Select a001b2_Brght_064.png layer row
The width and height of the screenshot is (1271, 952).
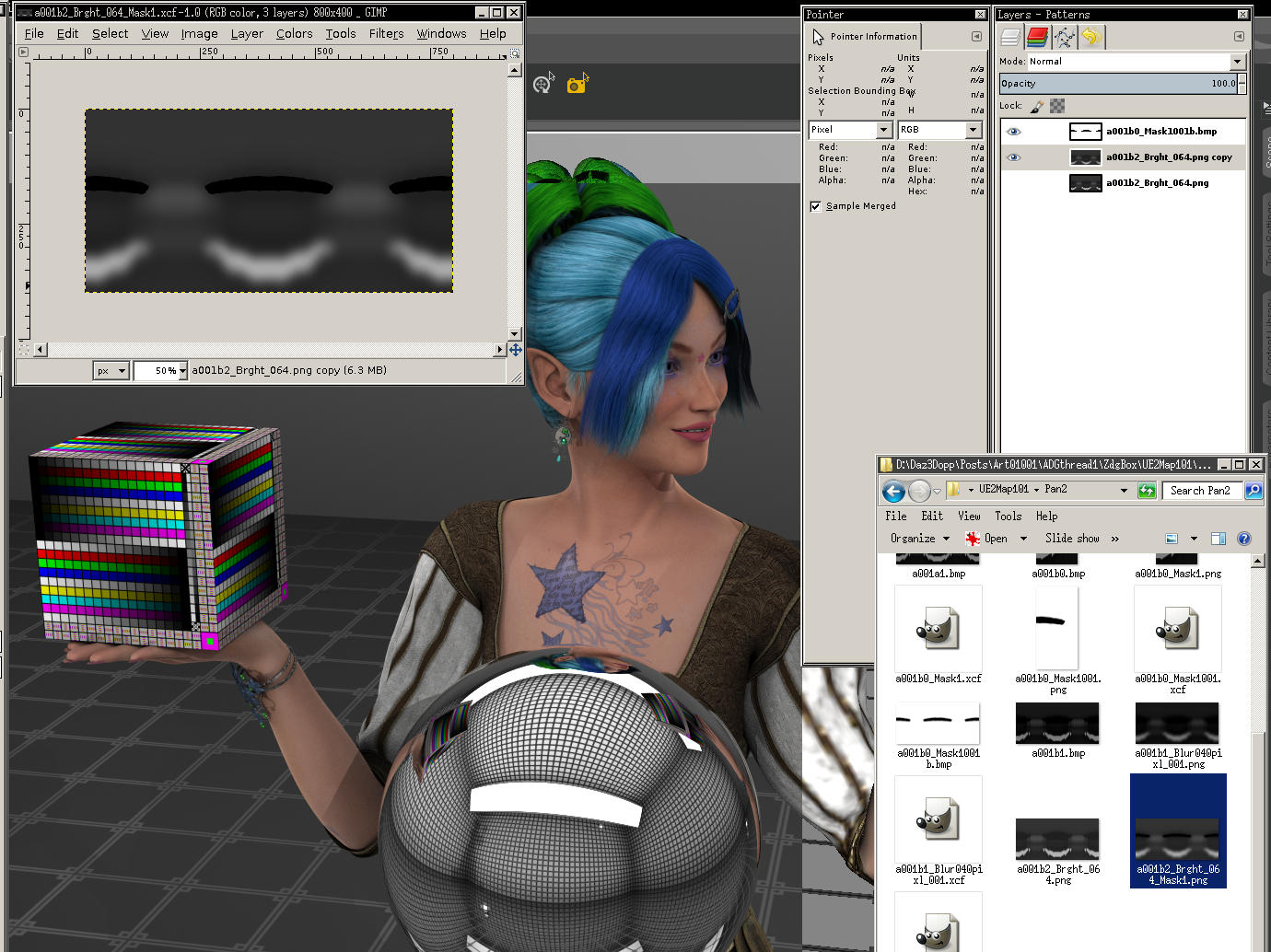click(x=1123, y=183)
